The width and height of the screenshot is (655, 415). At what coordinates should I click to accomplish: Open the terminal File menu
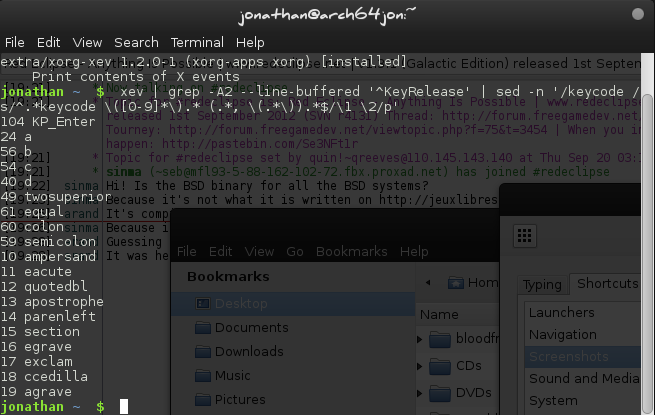(x=15, y=43)
